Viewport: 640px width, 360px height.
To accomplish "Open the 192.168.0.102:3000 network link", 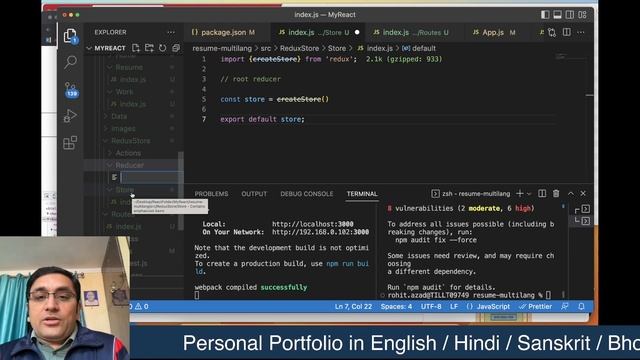I will [x=320, y=232].
